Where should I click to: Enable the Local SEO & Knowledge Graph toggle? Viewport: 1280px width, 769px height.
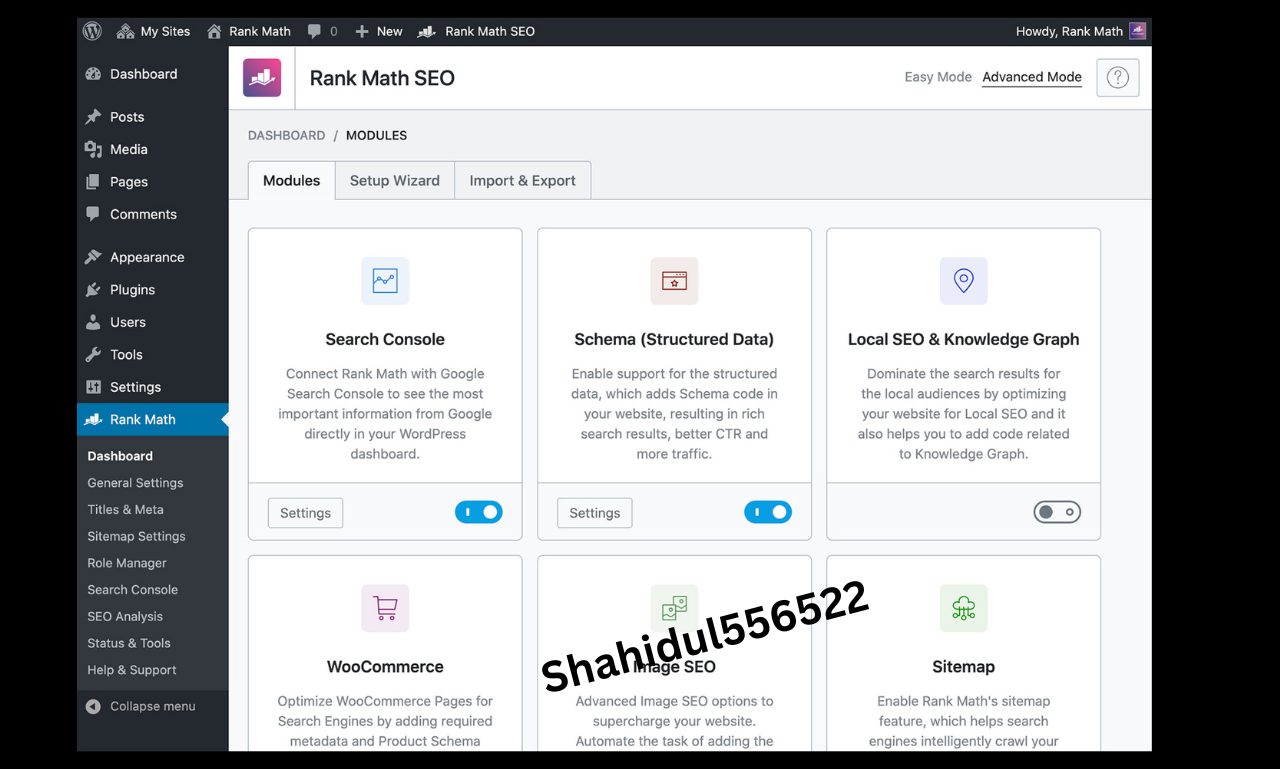(1057, 512)
